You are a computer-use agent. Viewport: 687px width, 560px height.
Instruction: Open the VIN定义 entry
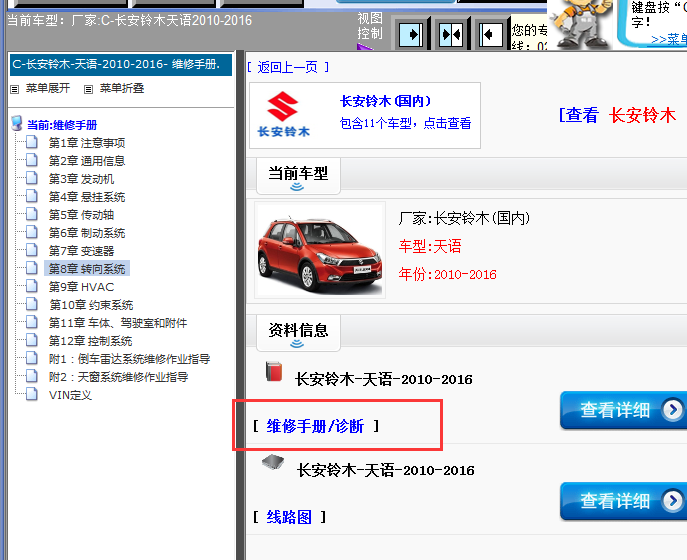[70, 395]
